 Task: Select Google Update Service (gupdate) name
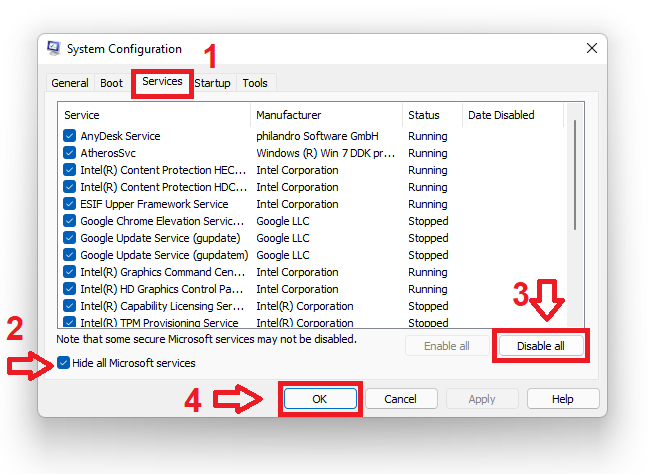[160, 238]
